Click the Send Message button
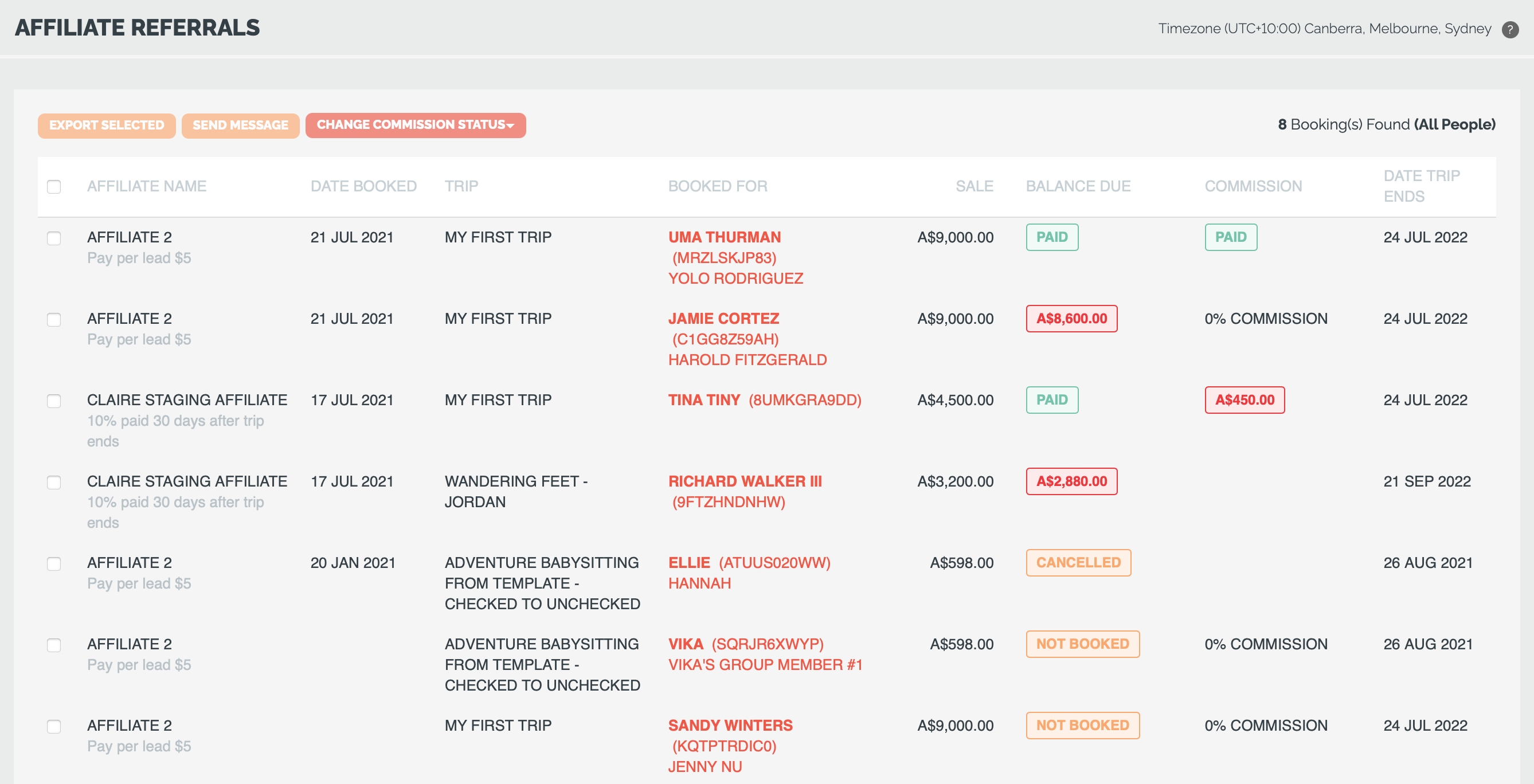 [240, 125]
